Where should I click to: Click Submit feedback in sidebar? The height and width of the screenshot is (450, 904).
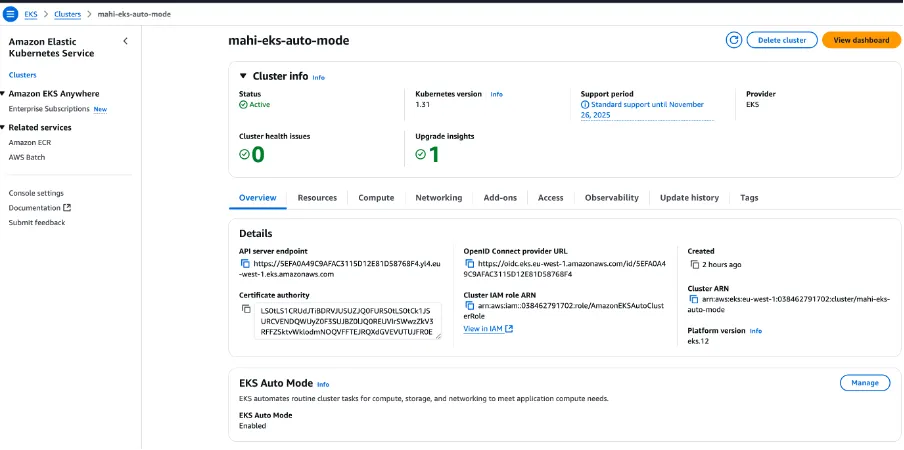point(37,222)
